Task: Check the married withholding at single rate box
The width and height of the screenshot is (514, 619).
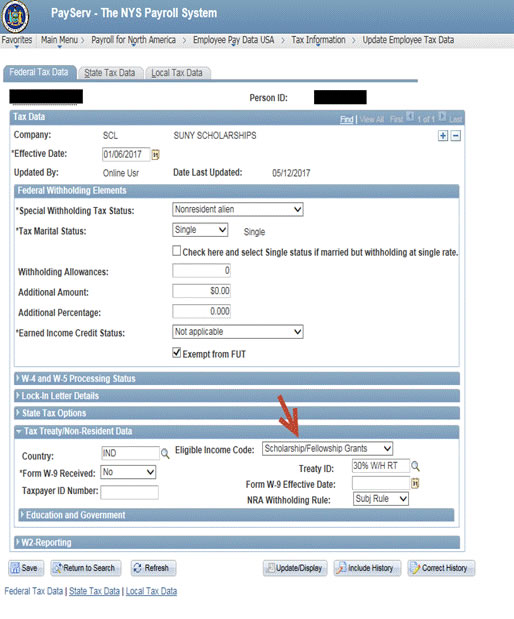Action: coord(176,251)
